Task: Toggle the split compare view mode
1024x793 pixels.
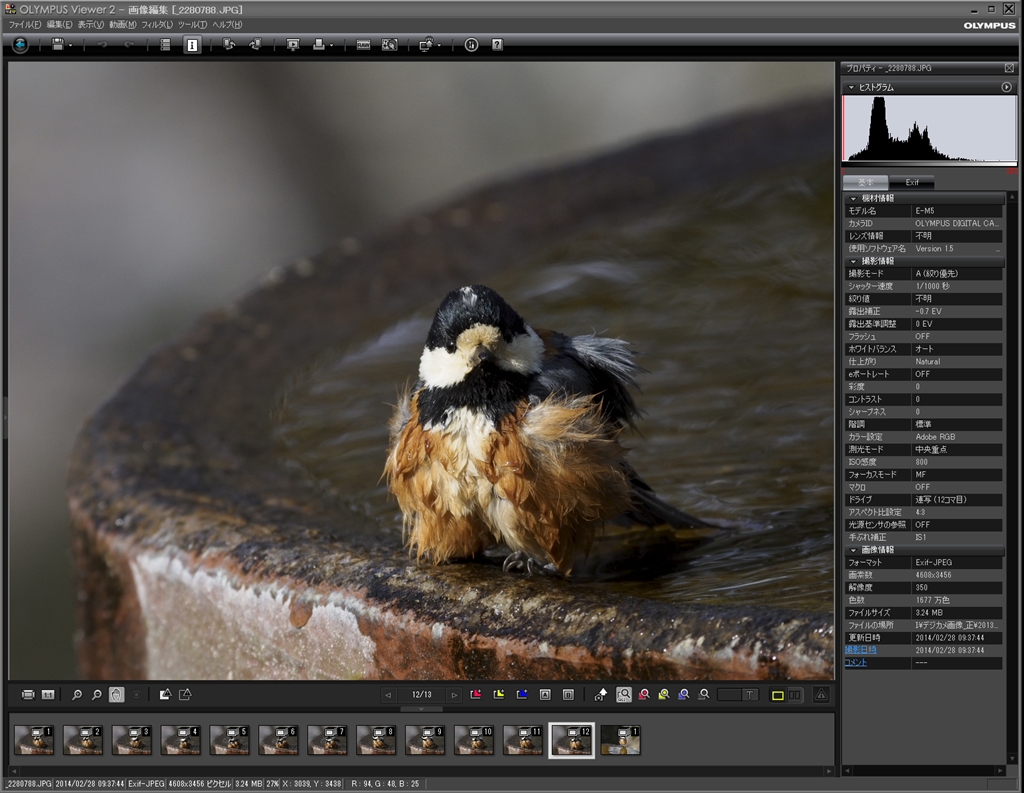Action: 795,694
